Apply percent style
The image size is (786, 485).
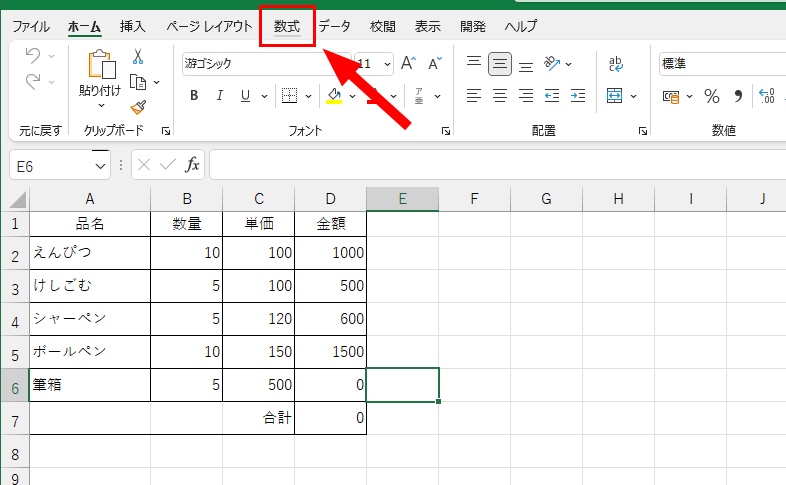[712, 96]
